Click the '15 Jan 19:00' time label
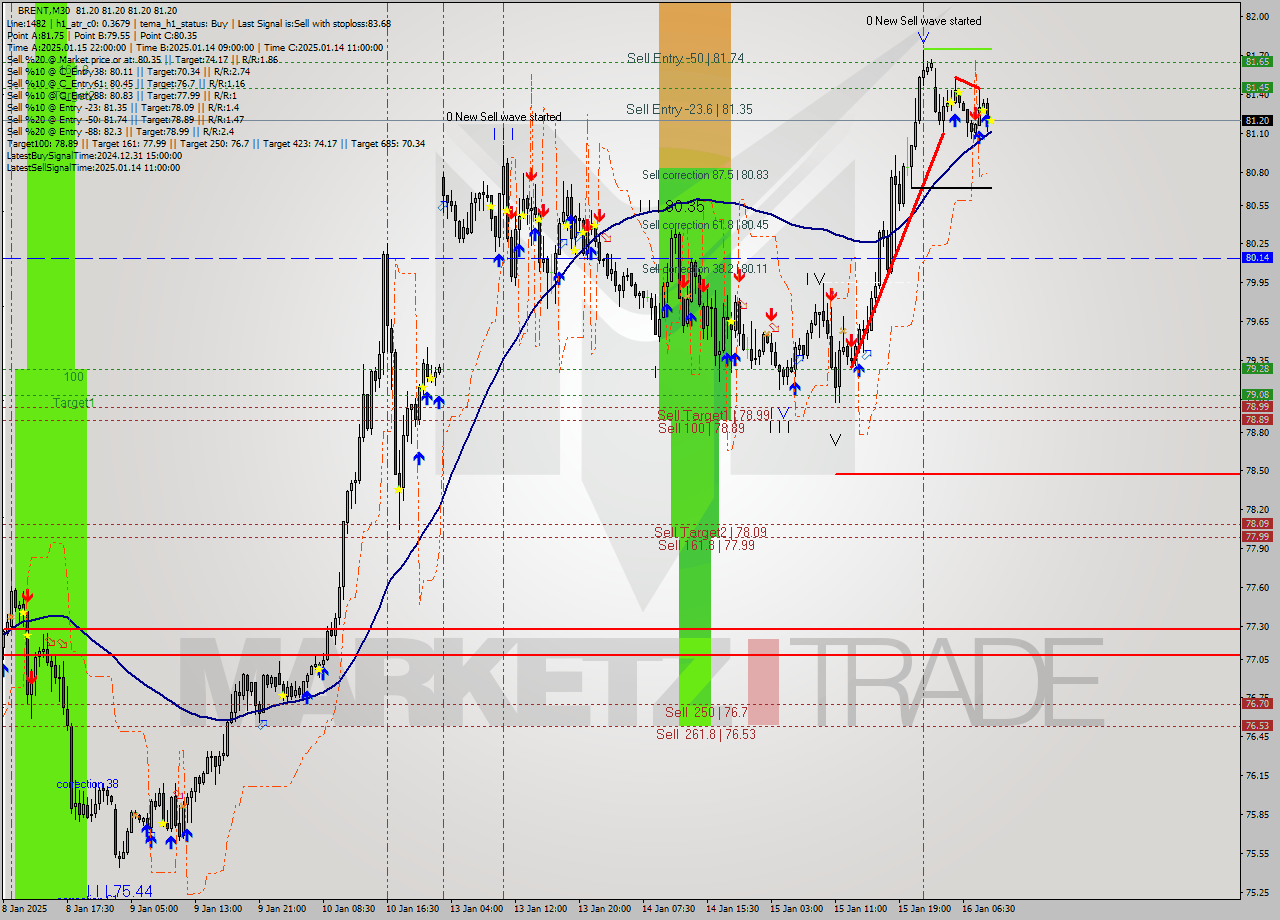Screen dimensions: 1280x920 click(924, 909)
